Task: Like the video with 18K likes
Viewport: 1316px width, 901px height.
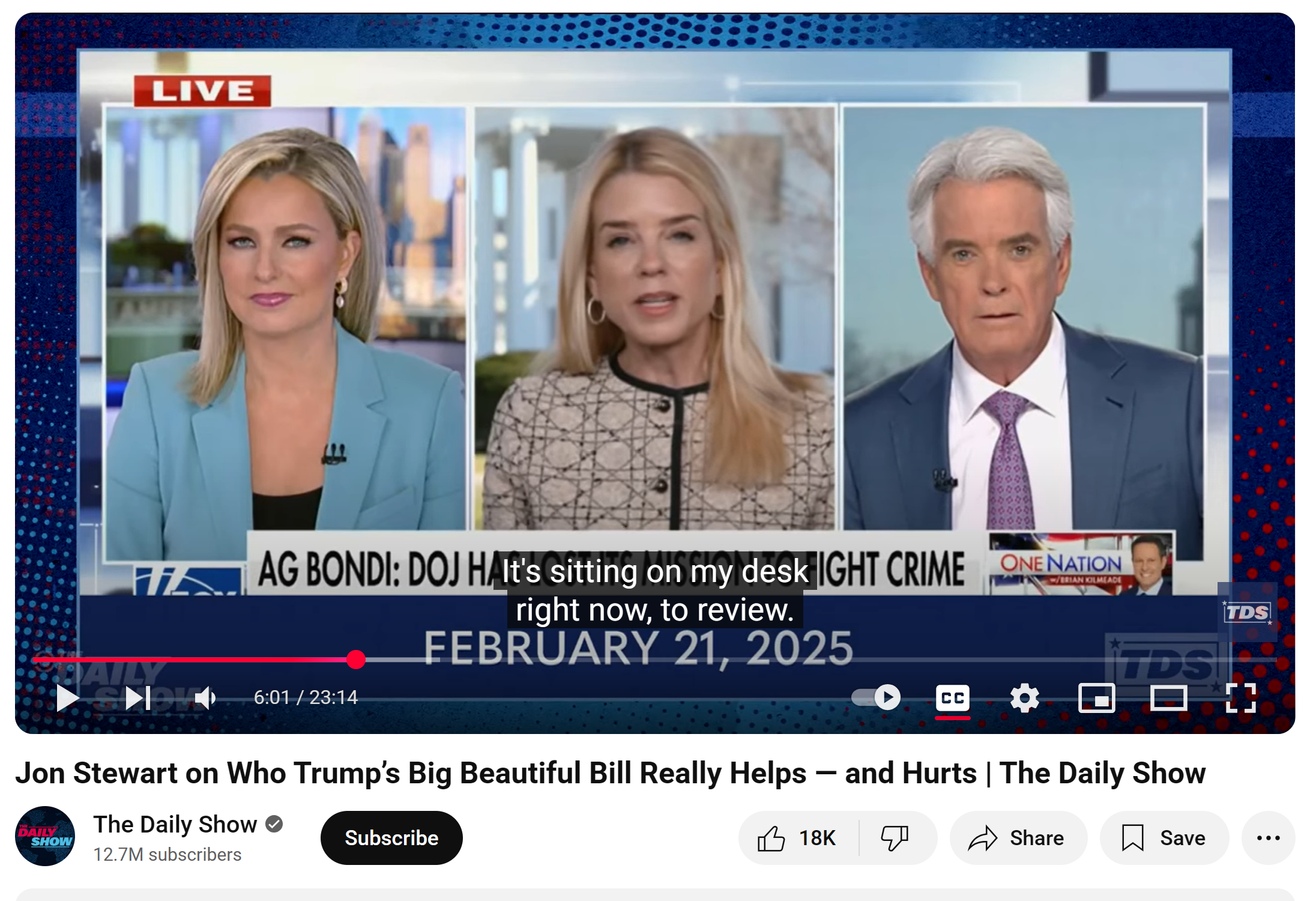Action: (x=798, y=838)
